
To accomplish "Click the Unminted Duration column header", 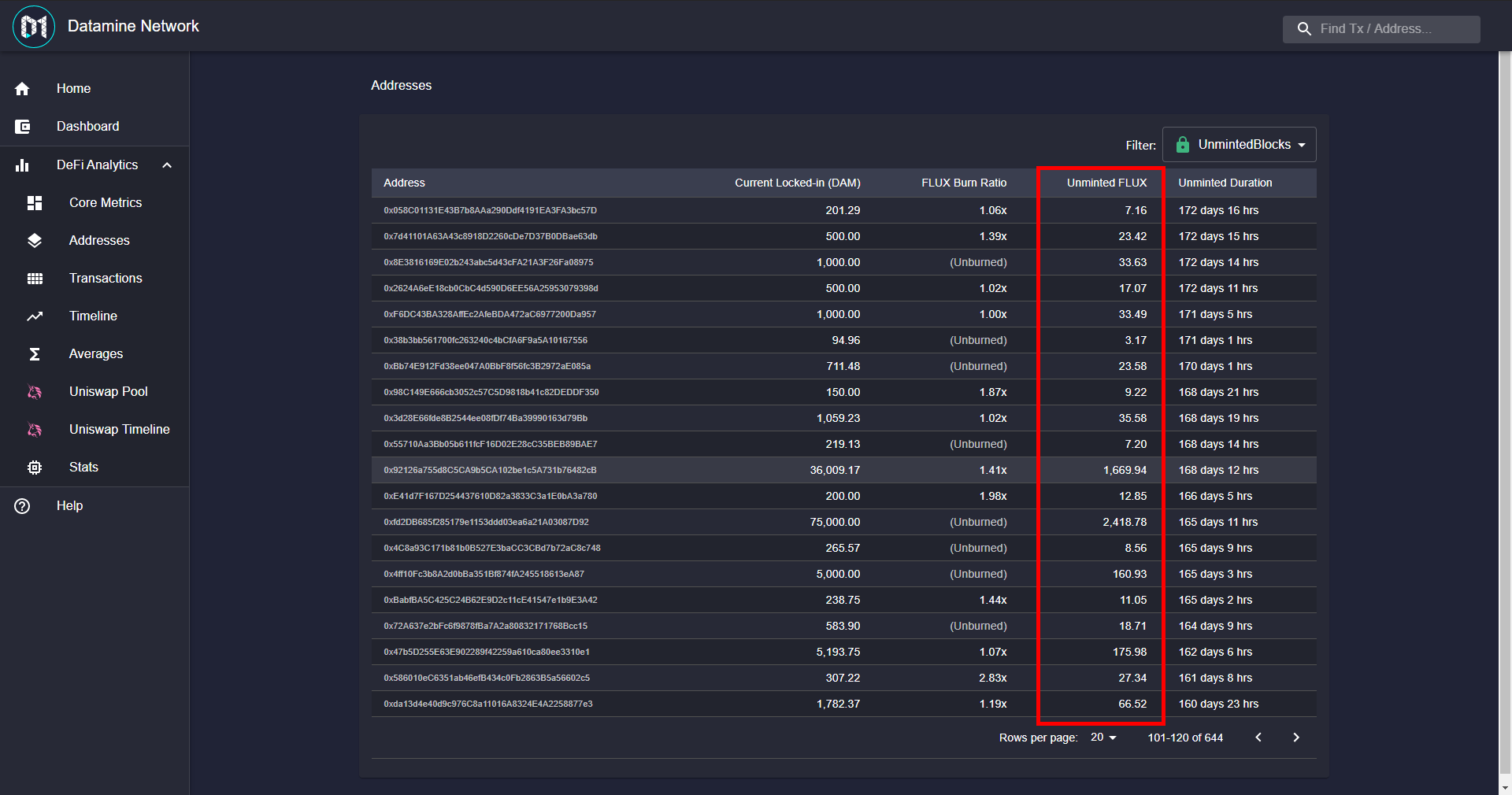I will coord(1225,183).
